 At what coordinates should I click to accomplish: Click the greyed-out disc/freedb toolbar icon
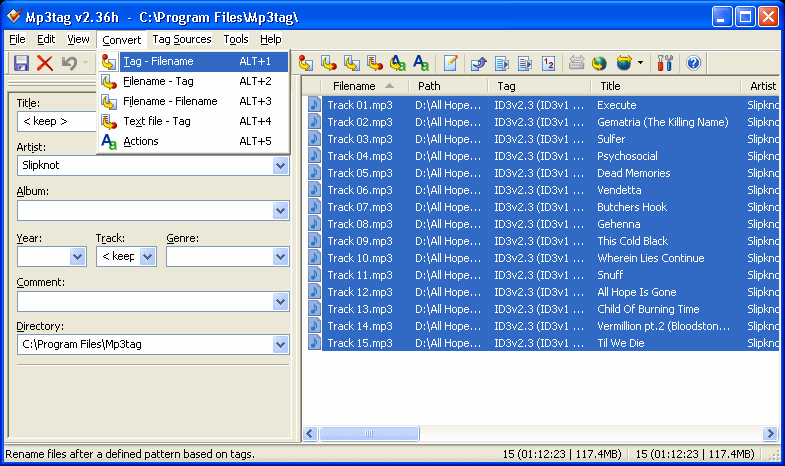coord(577,63)
